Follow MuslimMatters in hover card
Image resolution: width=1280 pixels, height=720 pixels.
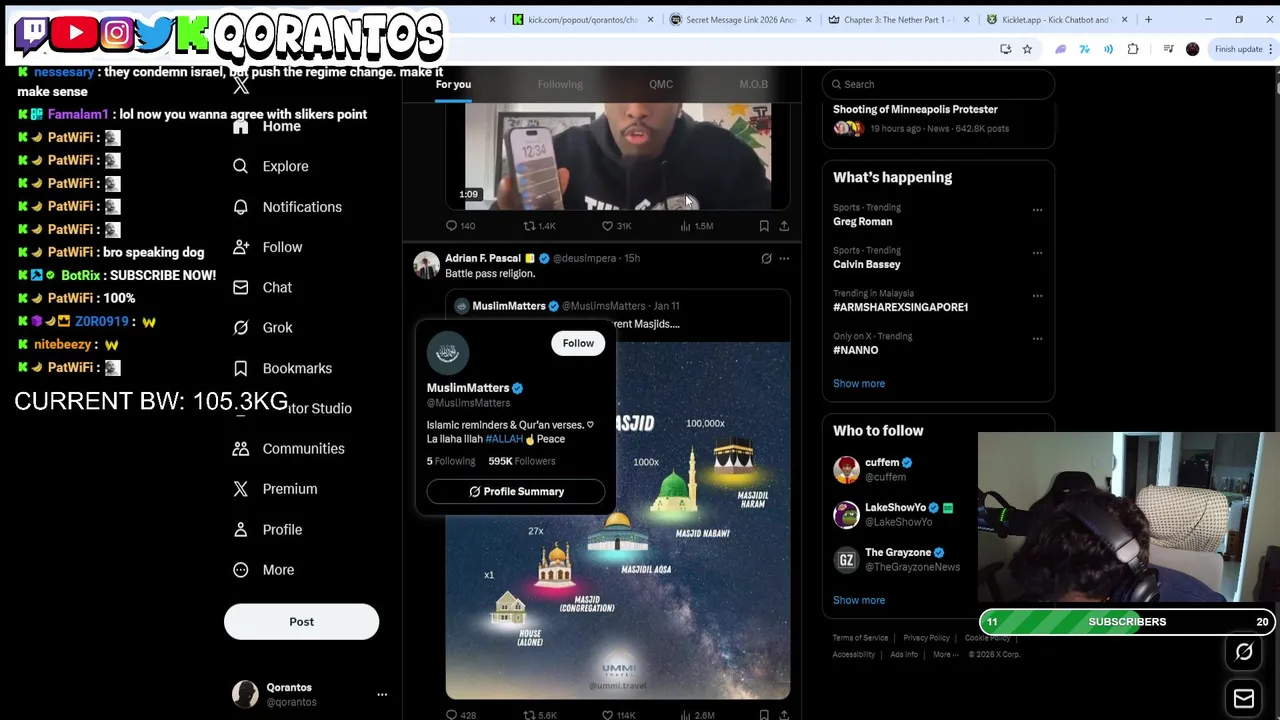click(x=578, y=343)
